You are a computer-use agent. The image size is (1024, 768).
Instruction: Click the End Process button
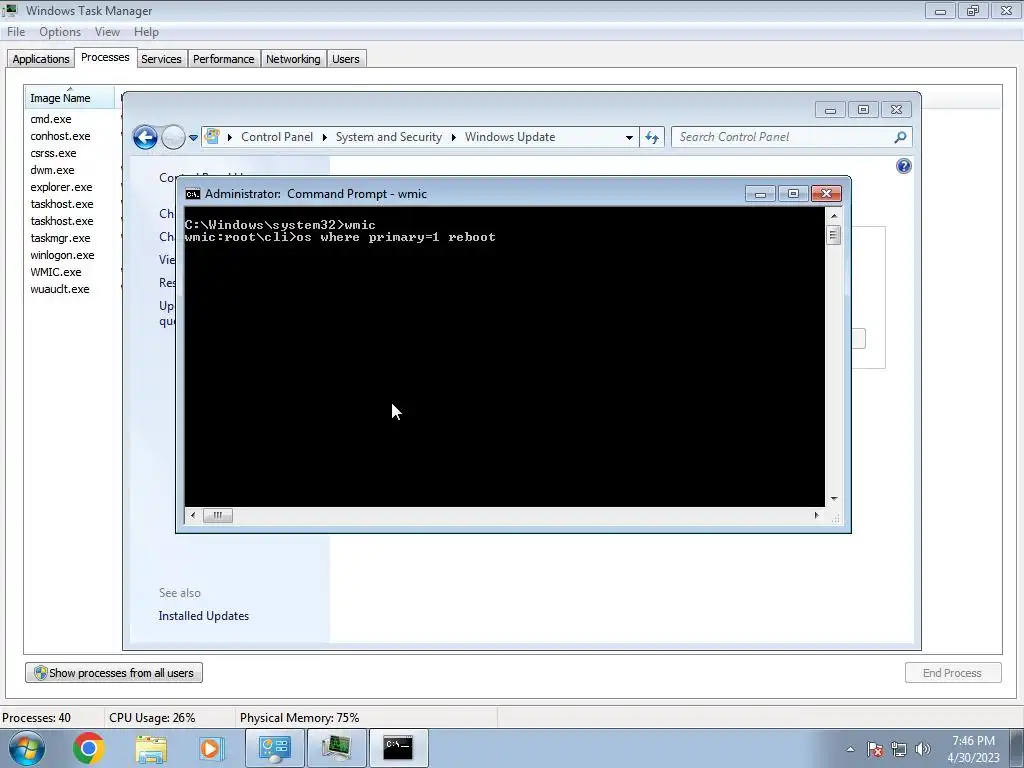click(x=953, y=673)
